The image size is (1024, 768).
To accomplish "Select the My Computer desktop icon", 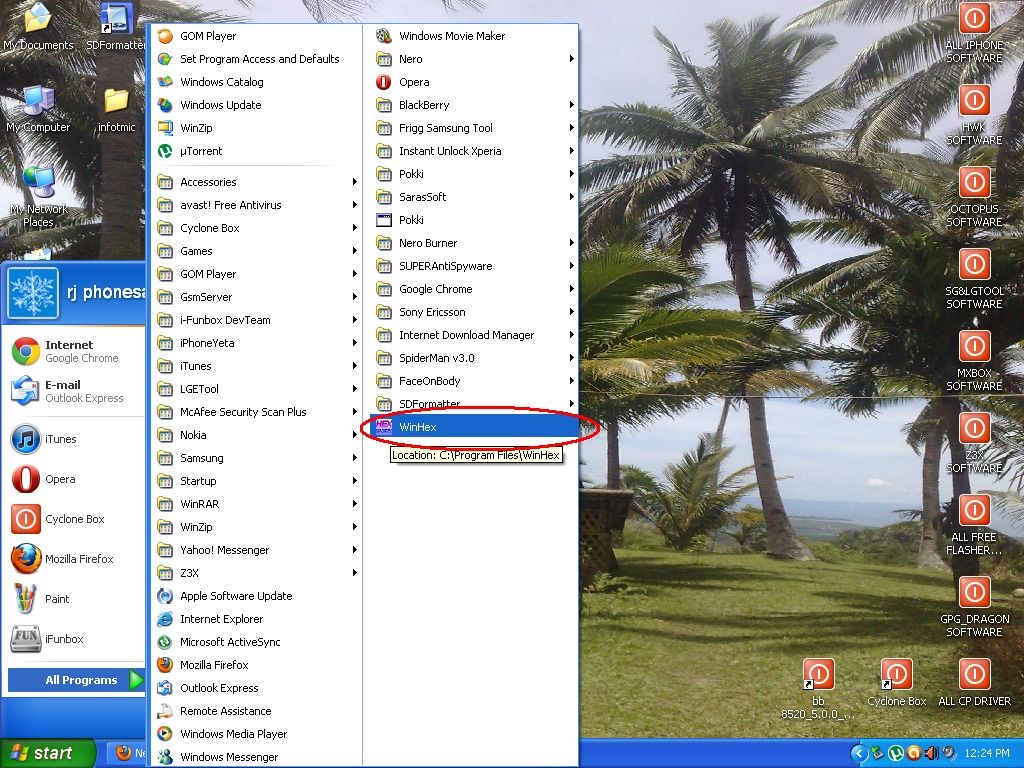I will click(x=38, y=109).
